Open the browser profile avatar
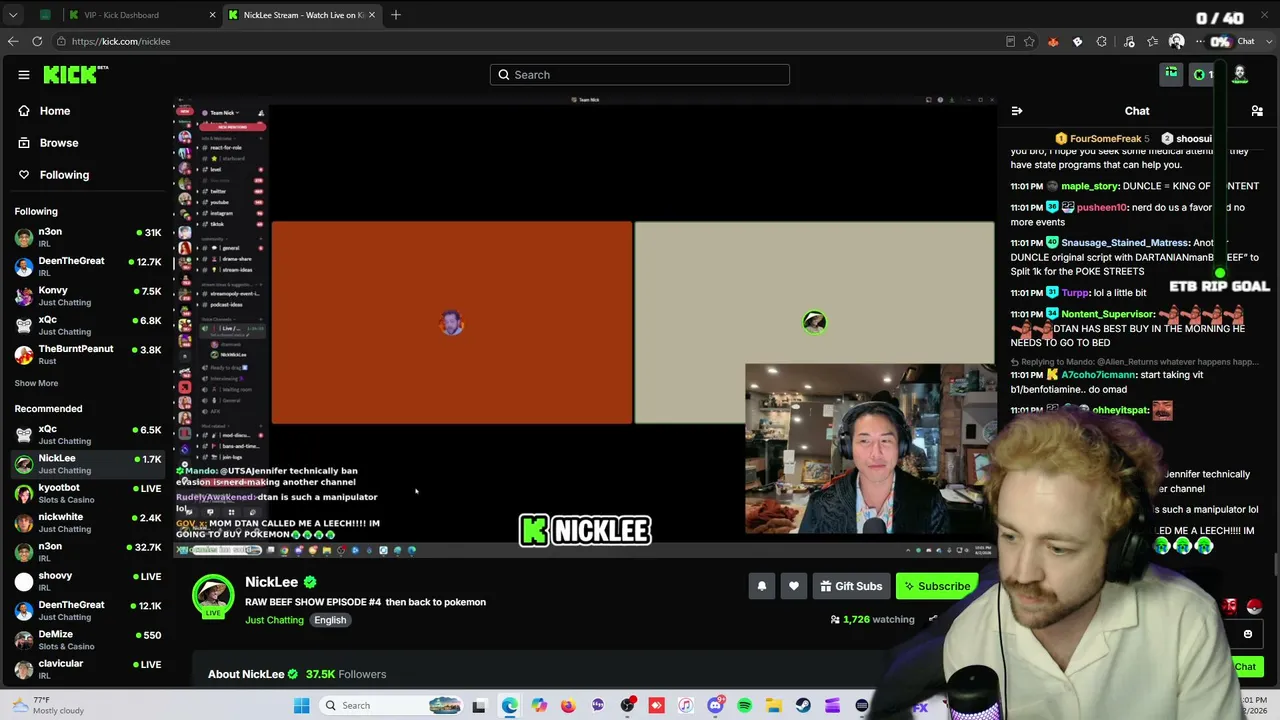 tap(1177, 41)
